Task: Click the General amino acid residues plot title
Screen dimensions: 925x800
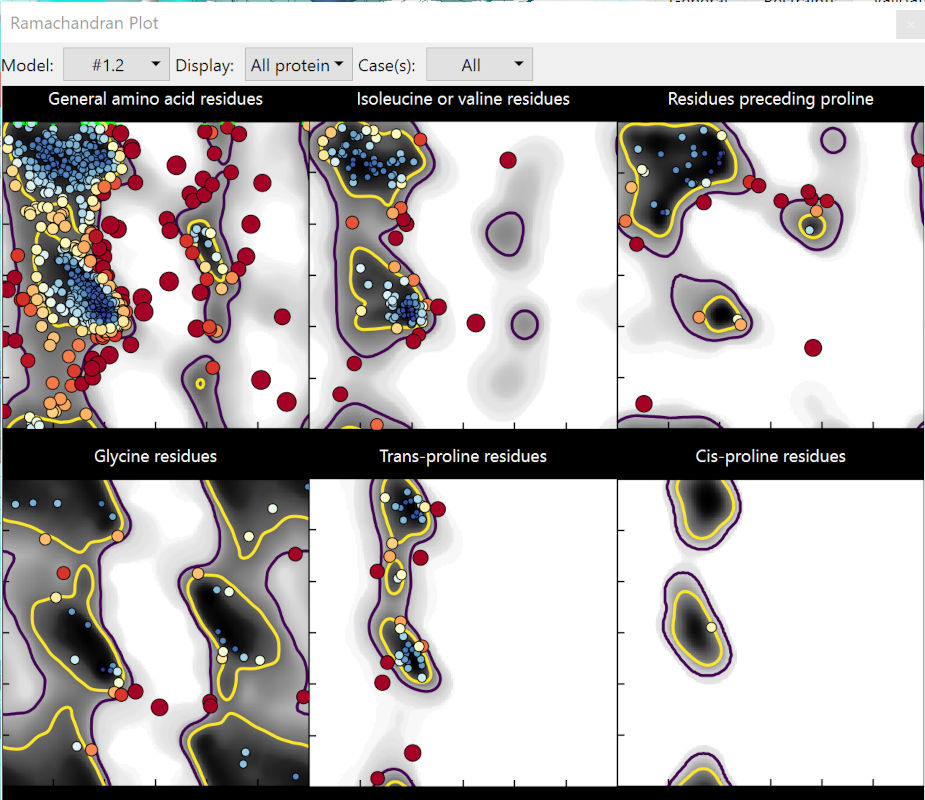Action: tap(155, 99)
